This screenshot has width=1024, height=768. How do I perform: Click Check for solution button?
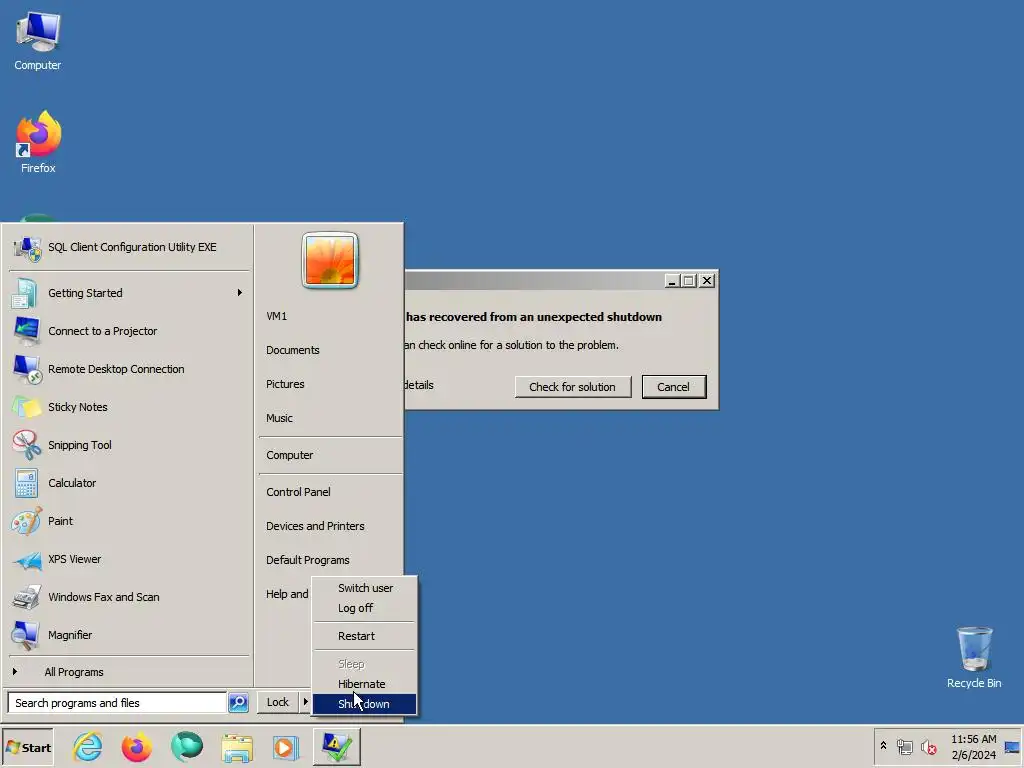pos(572,387)
